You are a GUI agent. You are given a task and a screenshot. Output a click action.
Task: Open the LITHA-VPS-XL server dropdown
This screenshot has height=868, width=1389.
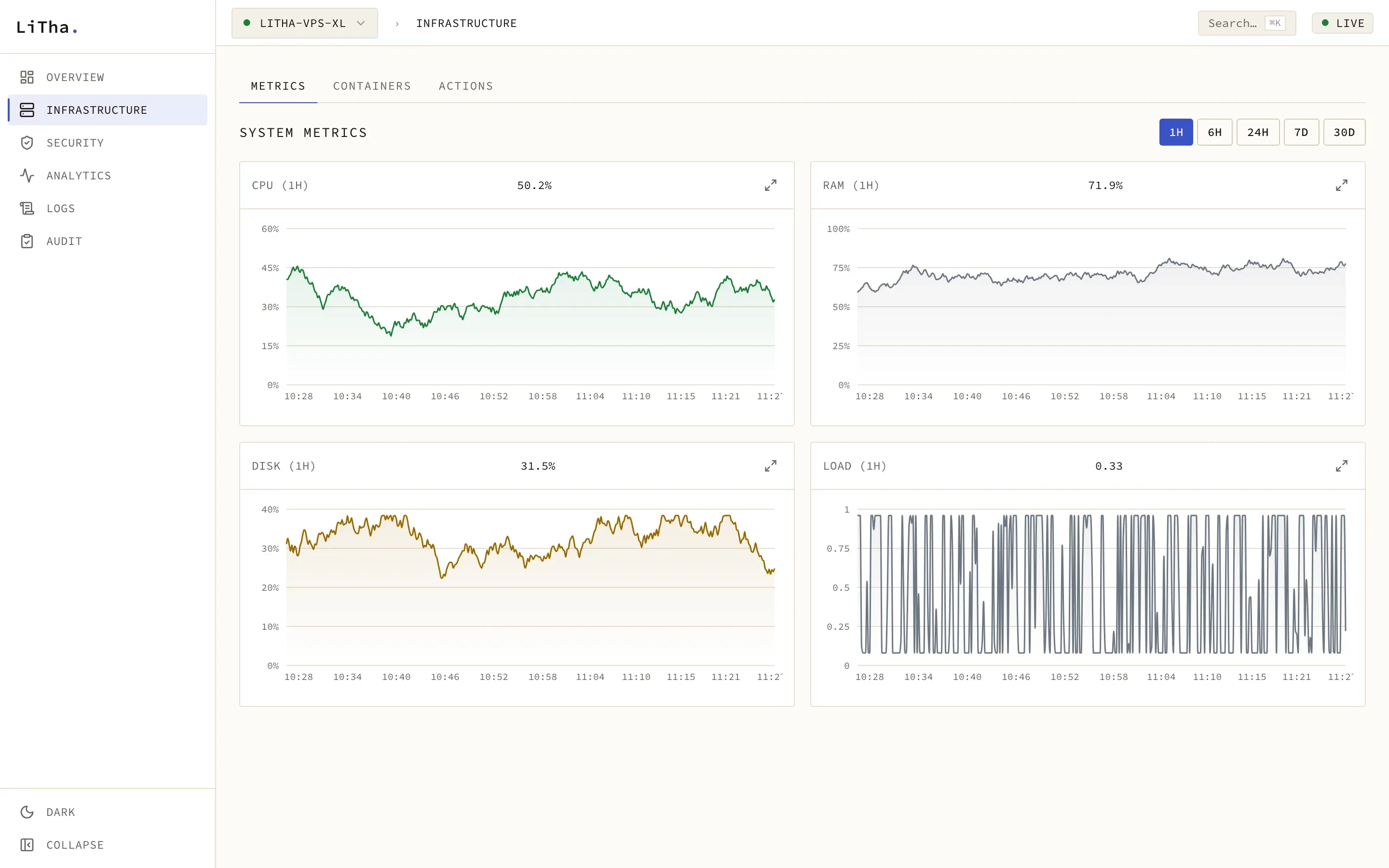(x=305, y=23)
